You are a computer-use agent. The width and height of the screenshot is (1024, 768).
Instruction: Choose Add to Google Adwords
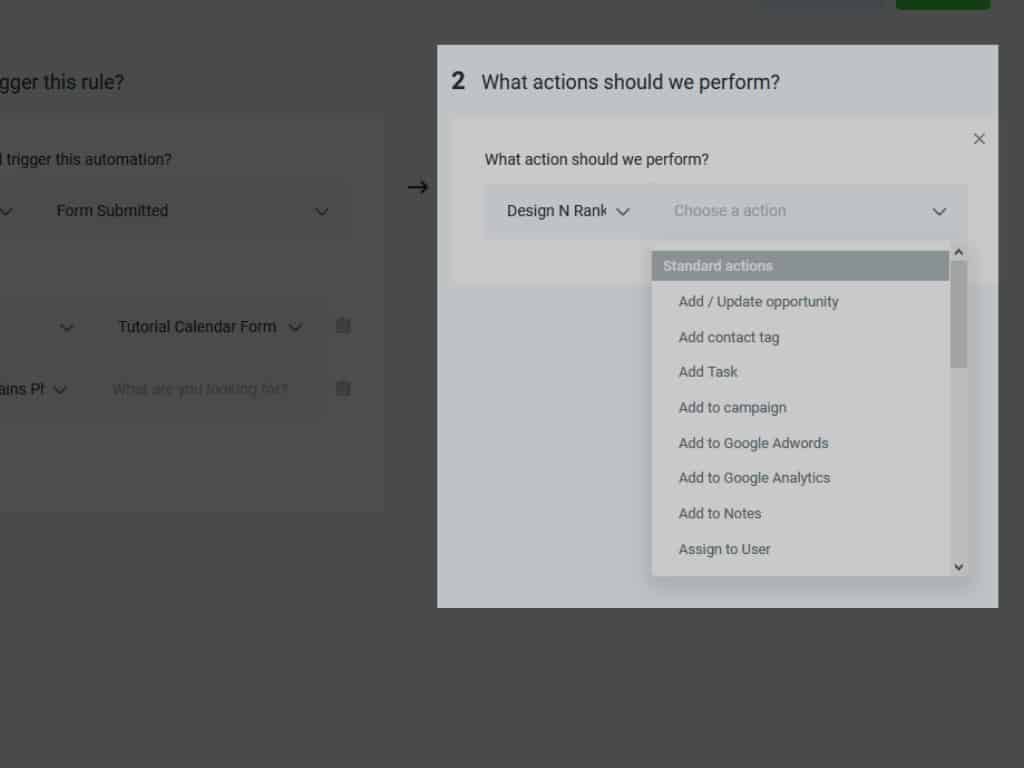(x=753, y=443)
